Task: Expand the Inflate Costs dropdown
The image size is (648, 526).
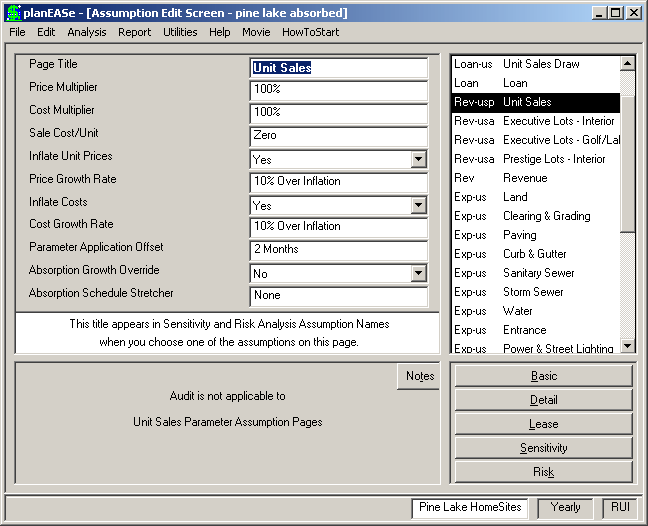Action: tap(418, 205)
